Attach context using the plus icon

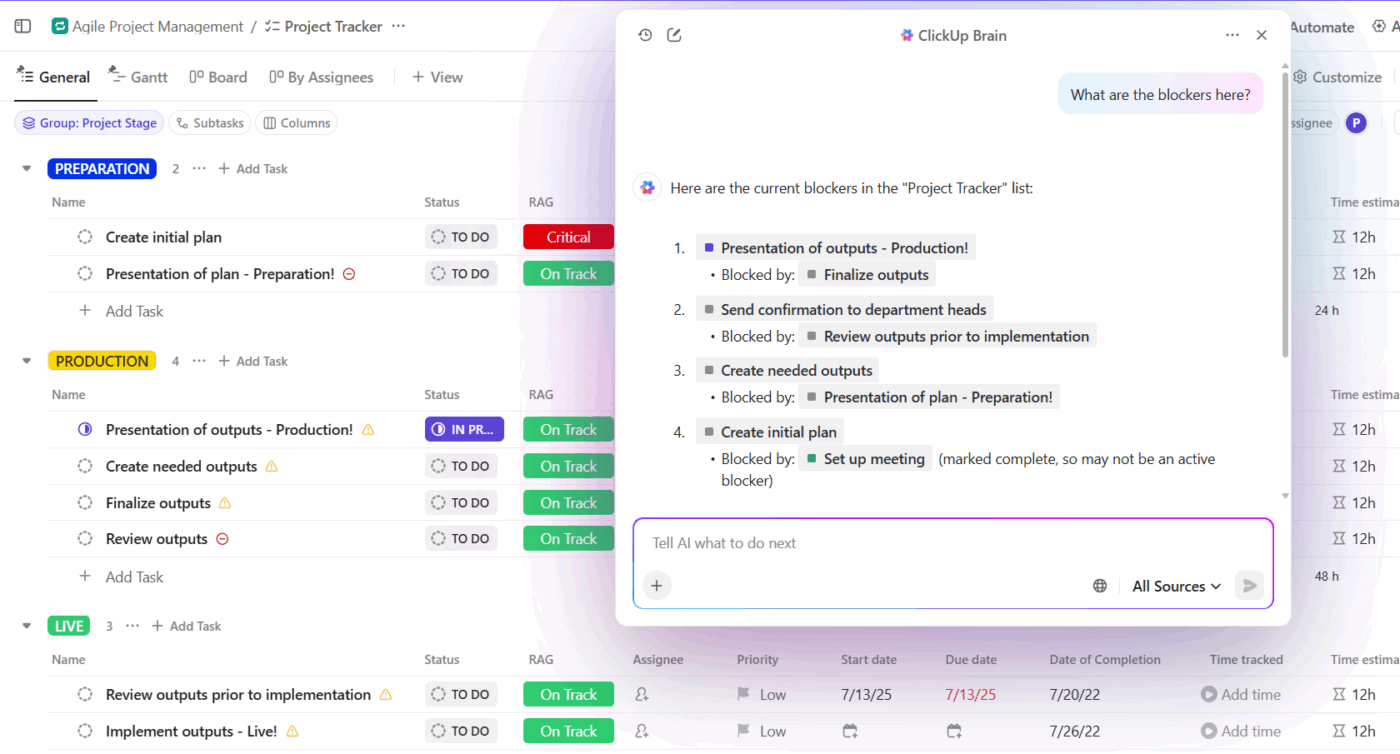point(657,585)
